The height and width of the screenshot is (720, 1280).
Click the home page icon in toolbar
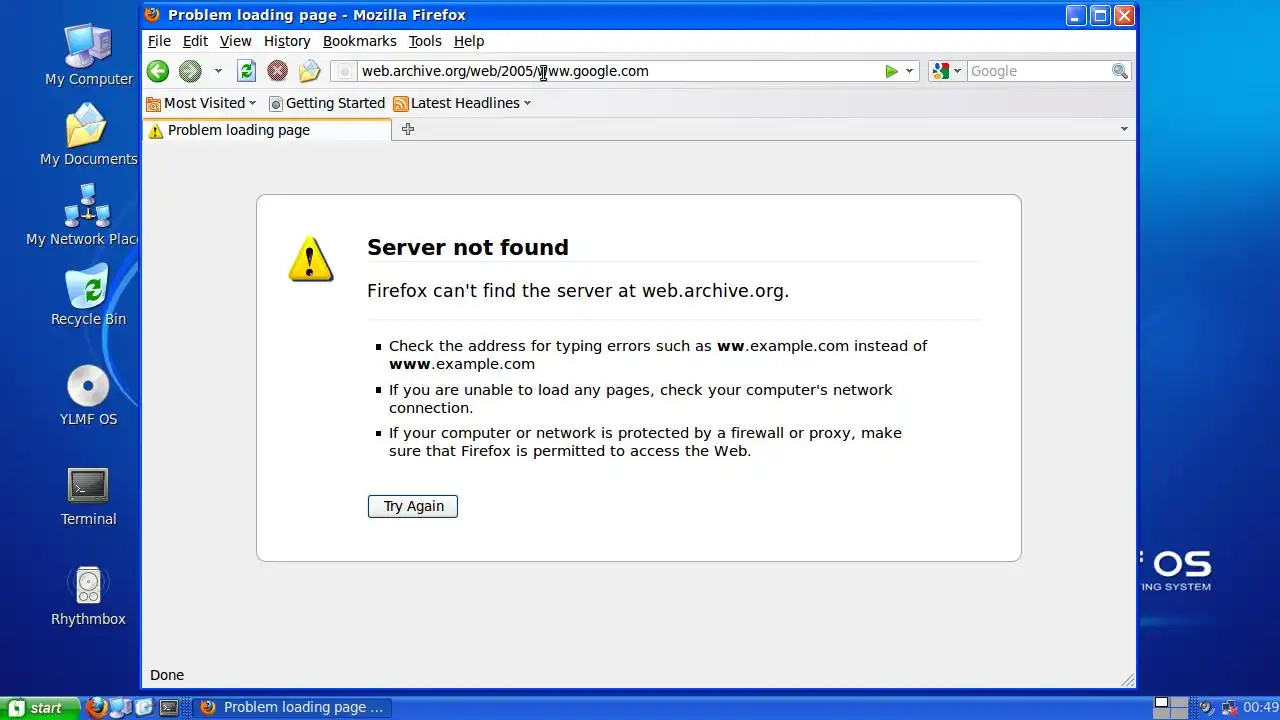(309, 71)
